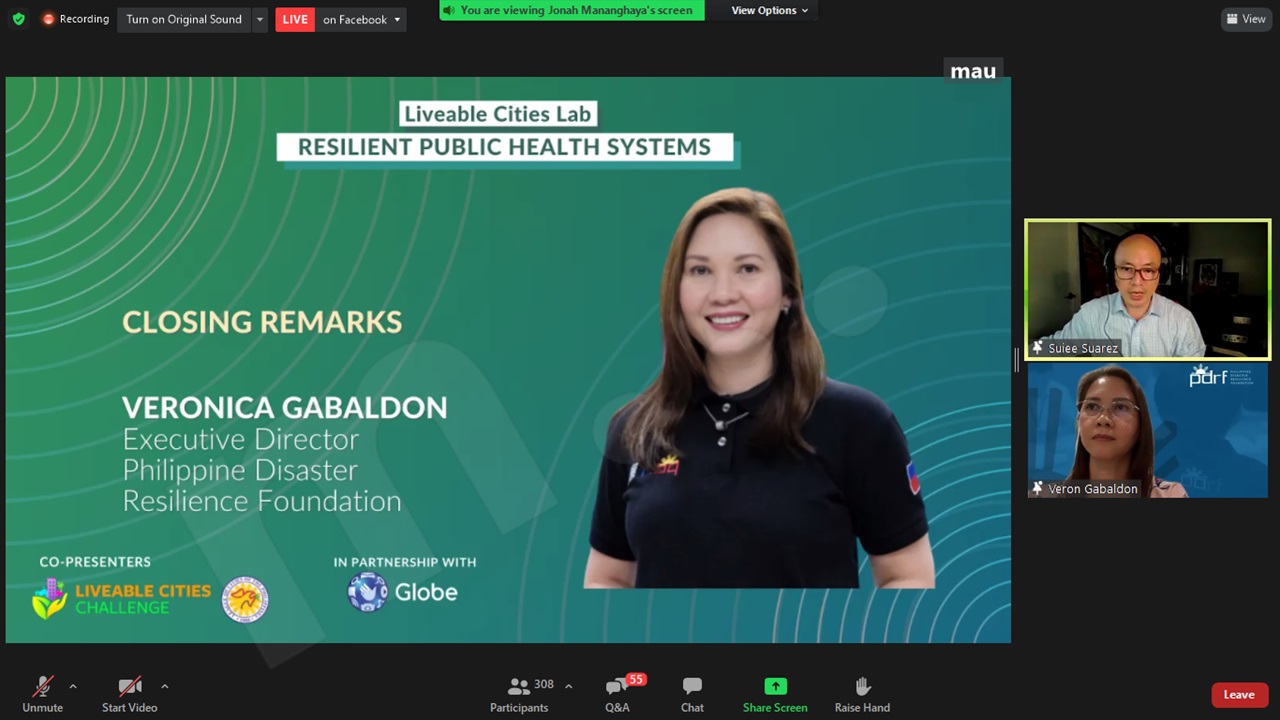Click the red Recording indicator
Viewport: 1280px width, 720px height.
click(x=76, y=19)
